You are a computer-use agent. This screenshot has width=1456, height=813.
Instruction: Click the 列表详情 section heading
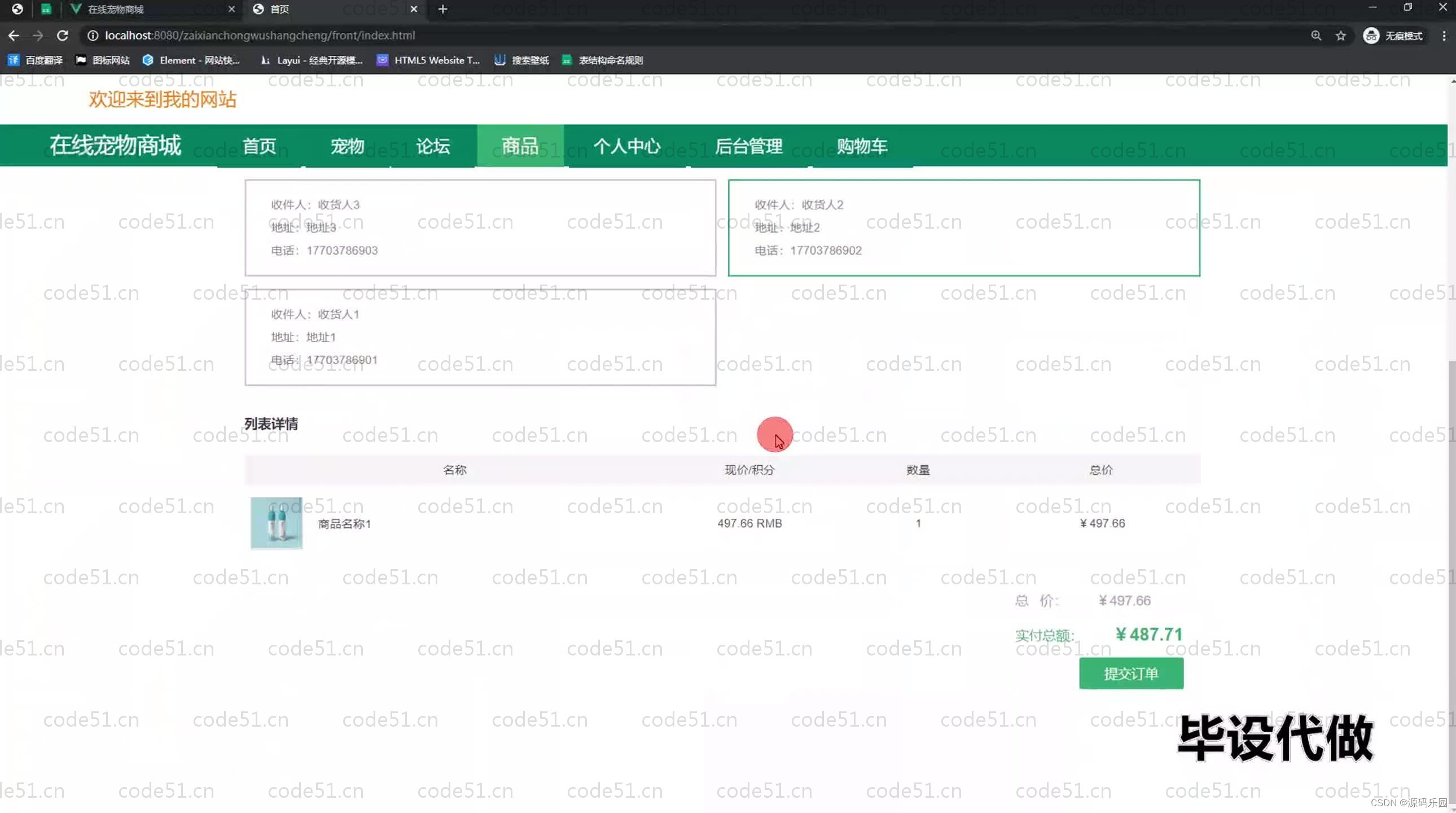click(x=271, y=424)
